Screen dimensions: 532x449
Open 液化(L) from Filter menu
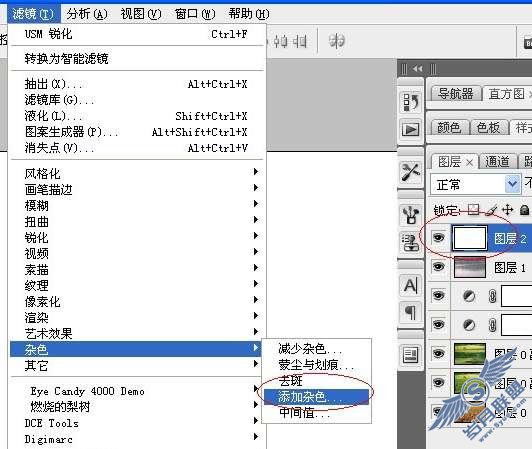[x=136, y=116]
